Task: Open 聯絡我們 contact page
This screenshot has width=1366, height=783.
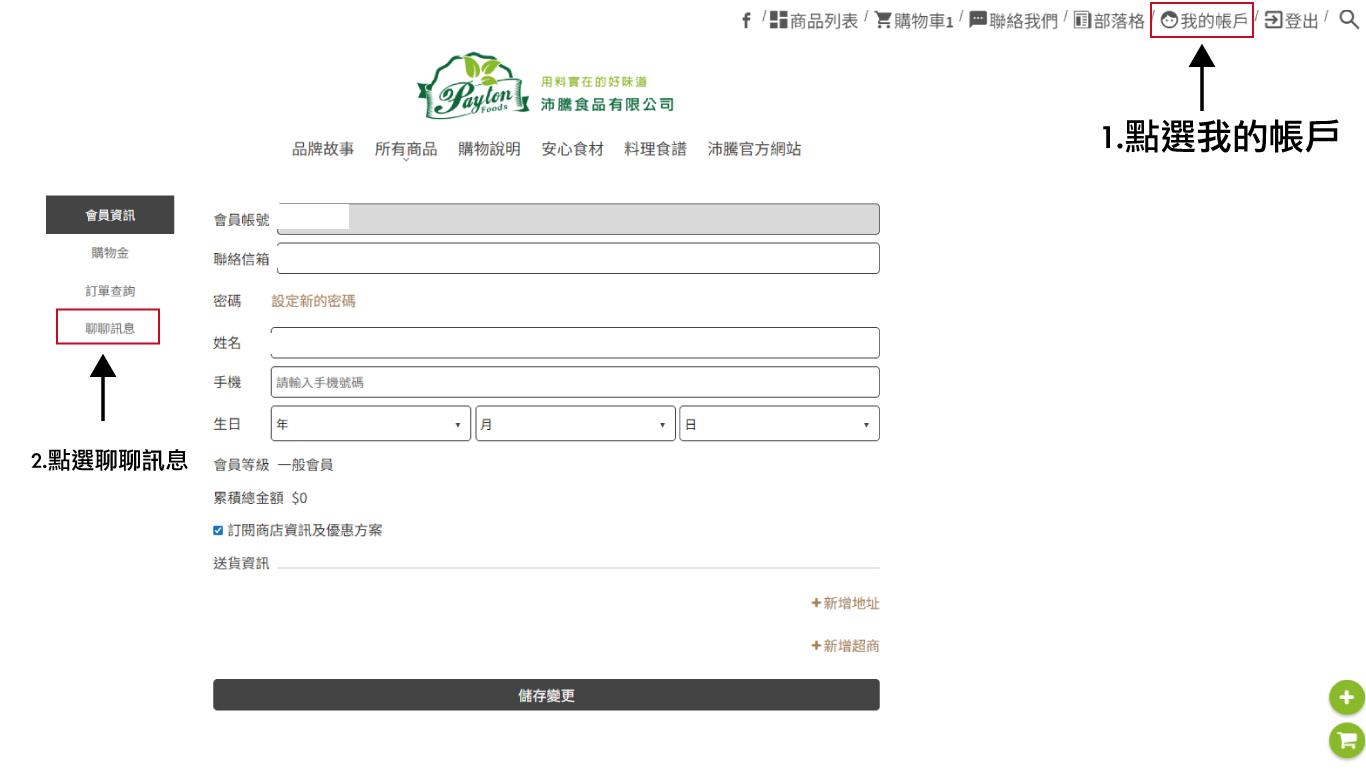Action: [1014, 20]
